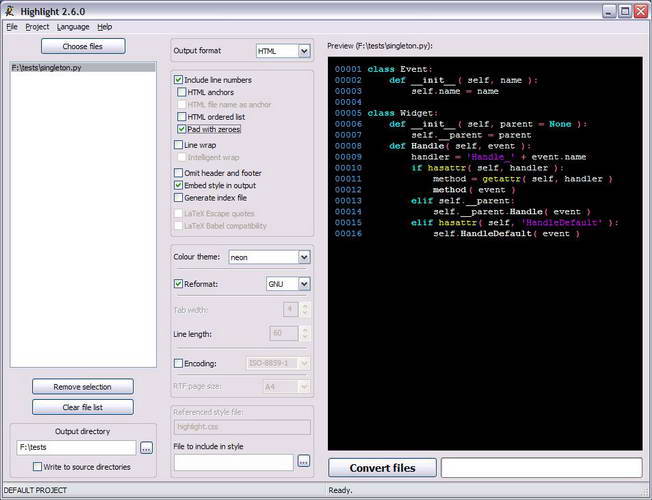This screenshot has height=500, width=652.
Task: Browse for output directory with ellipsis button
Action: tap(146, 448)
